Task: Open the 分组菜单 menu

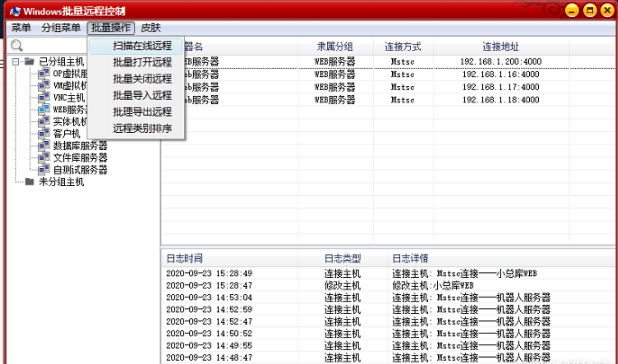Action: [x=61, y=28]
